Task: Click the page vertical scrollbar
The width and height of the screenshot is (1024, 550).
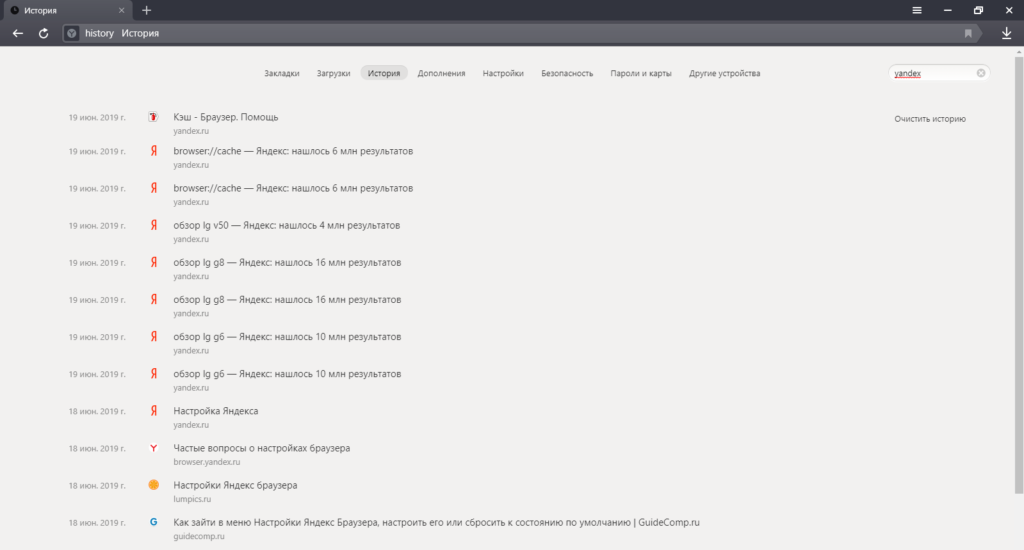Action: tap(1019, 274)
